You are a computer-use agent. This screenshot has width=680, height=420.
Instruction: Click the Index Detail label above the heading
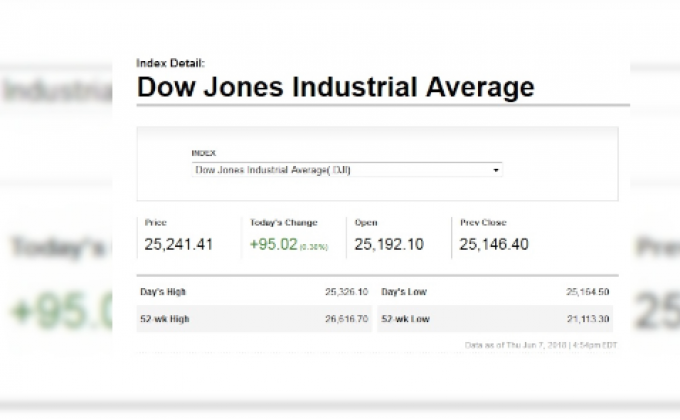click(x=170, y=63)
